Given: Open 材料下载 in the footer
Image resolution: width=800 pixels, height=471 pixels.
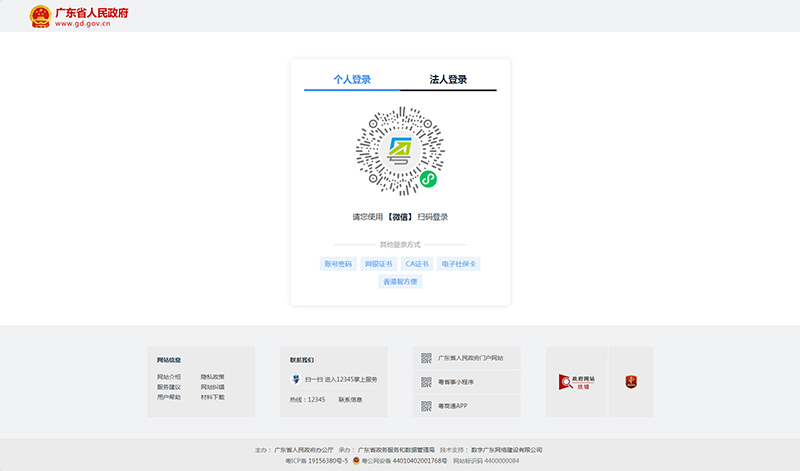Looking at the screenshot, I should pyautogui.click(x=212, y=397).
